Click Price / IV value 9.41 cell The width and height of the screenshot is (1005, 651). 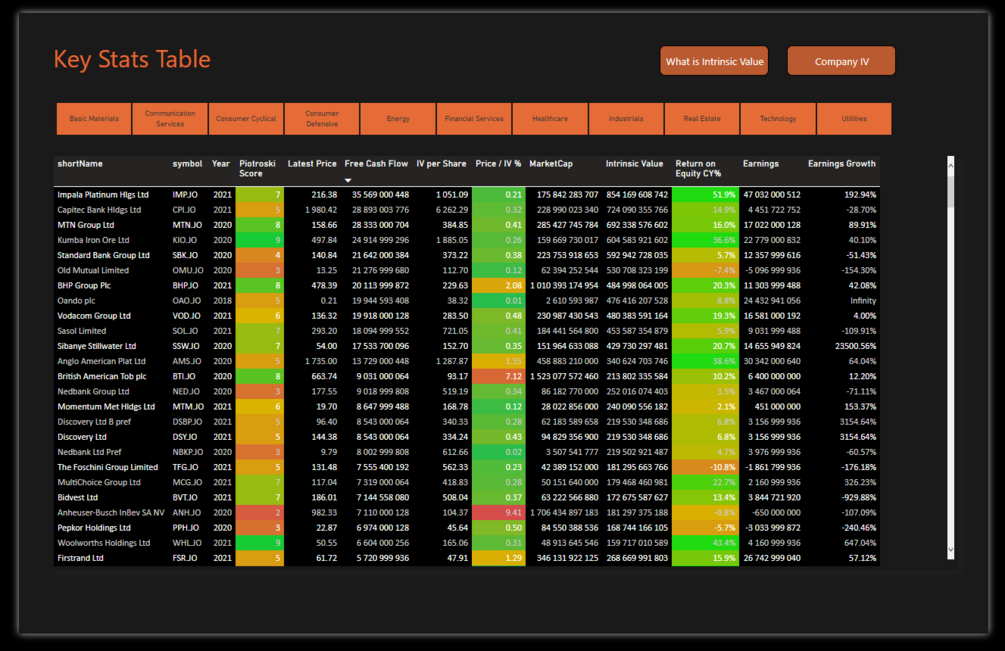(499, 513)
